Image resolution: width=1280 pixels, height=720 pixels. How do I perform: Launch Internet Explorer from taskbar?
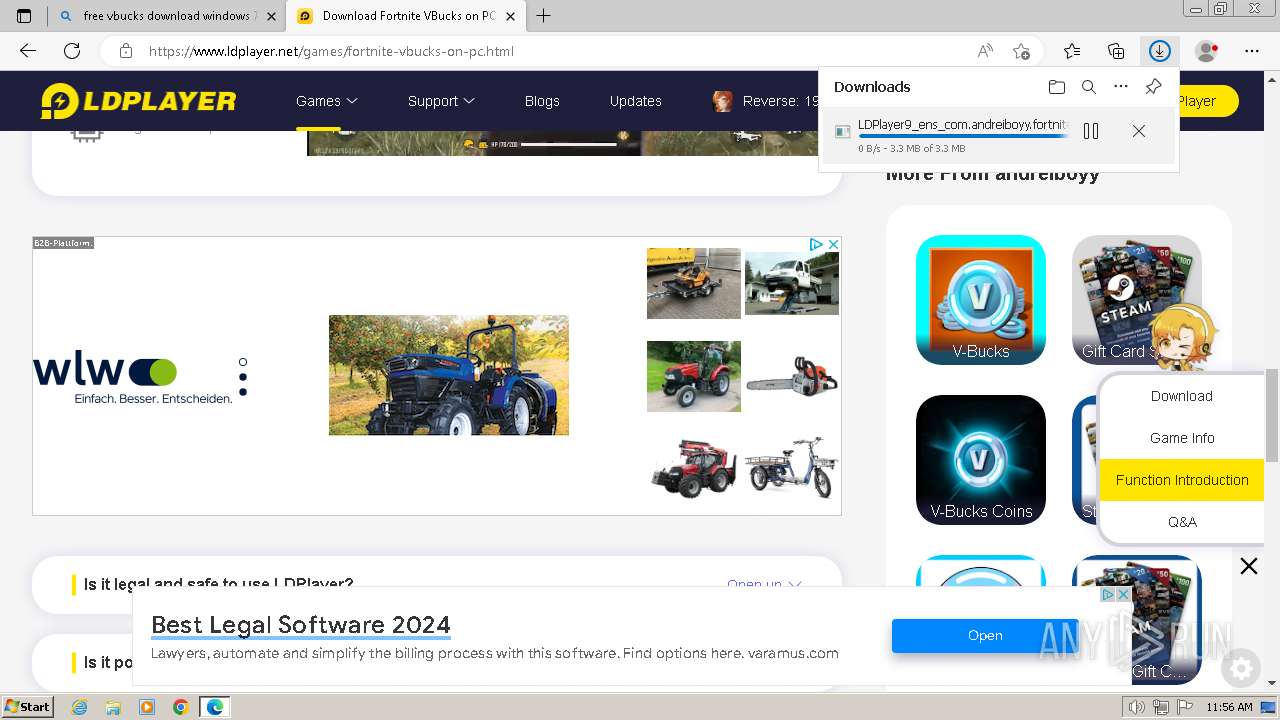click(80, 707)
